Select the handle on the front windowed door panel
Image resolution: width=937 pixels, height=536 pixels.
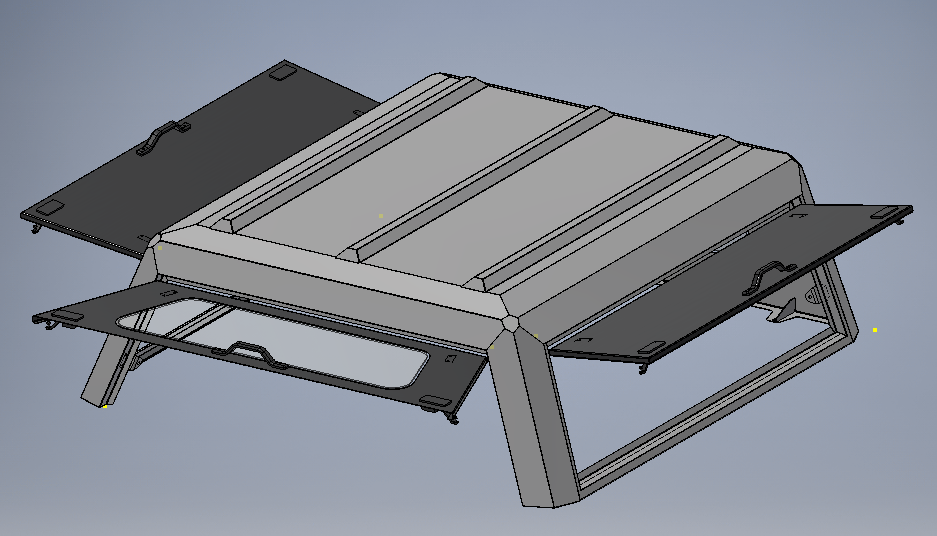click(250, 355)
